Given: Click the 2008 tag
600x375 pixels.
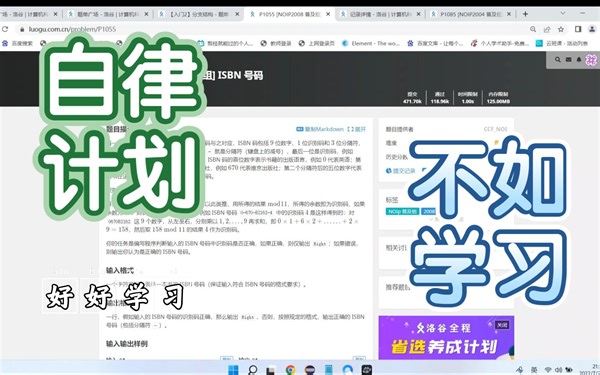Looking at the screenshot, I should click(x=429, y=212).
